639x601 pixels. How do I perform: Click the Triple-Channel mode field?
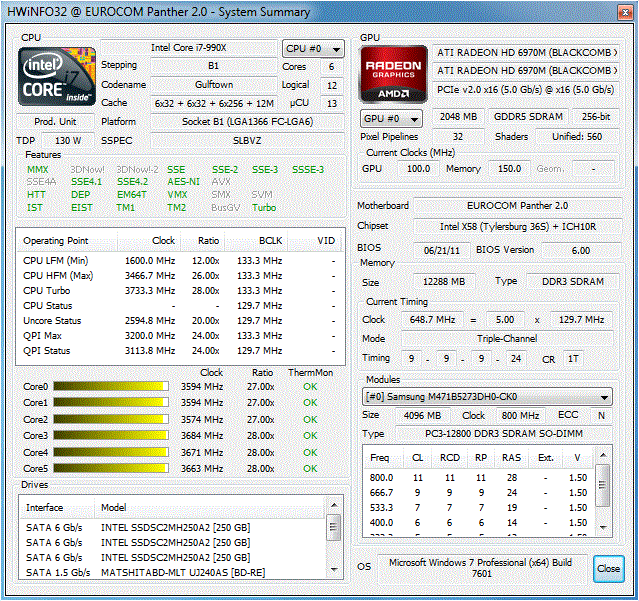tap(507, 339)
